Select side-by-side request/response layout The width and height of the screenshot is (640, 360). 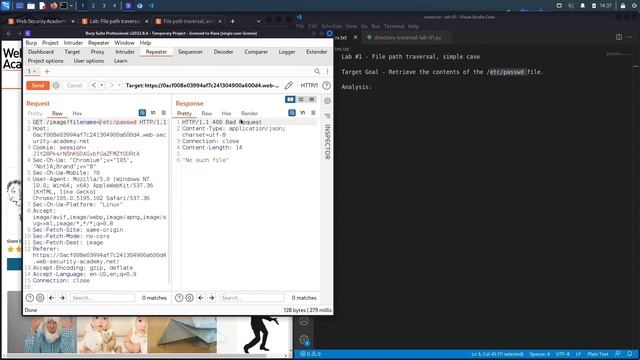[290, 99]
